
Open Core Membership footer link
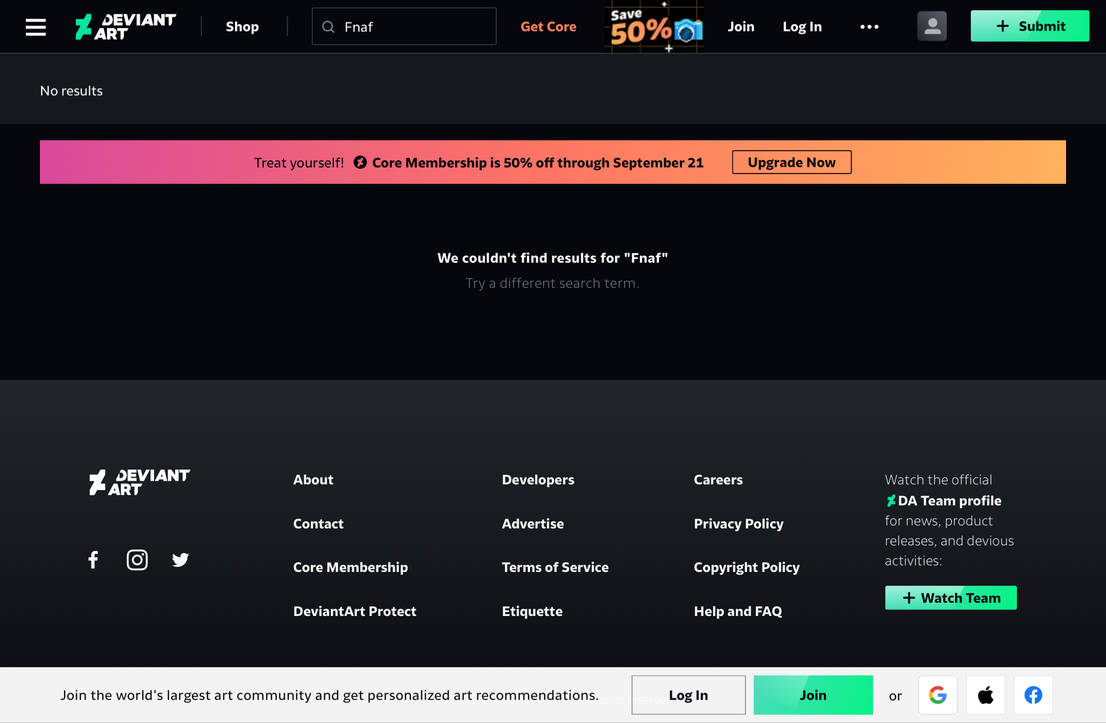[351, 567]
